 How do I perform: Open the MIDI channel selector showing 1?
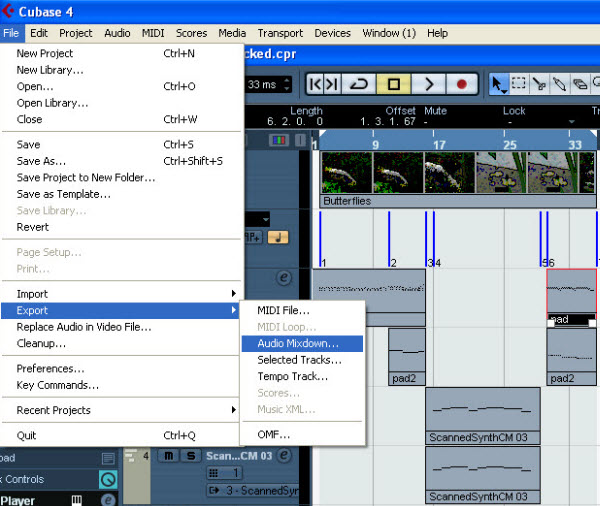point(223,473)
